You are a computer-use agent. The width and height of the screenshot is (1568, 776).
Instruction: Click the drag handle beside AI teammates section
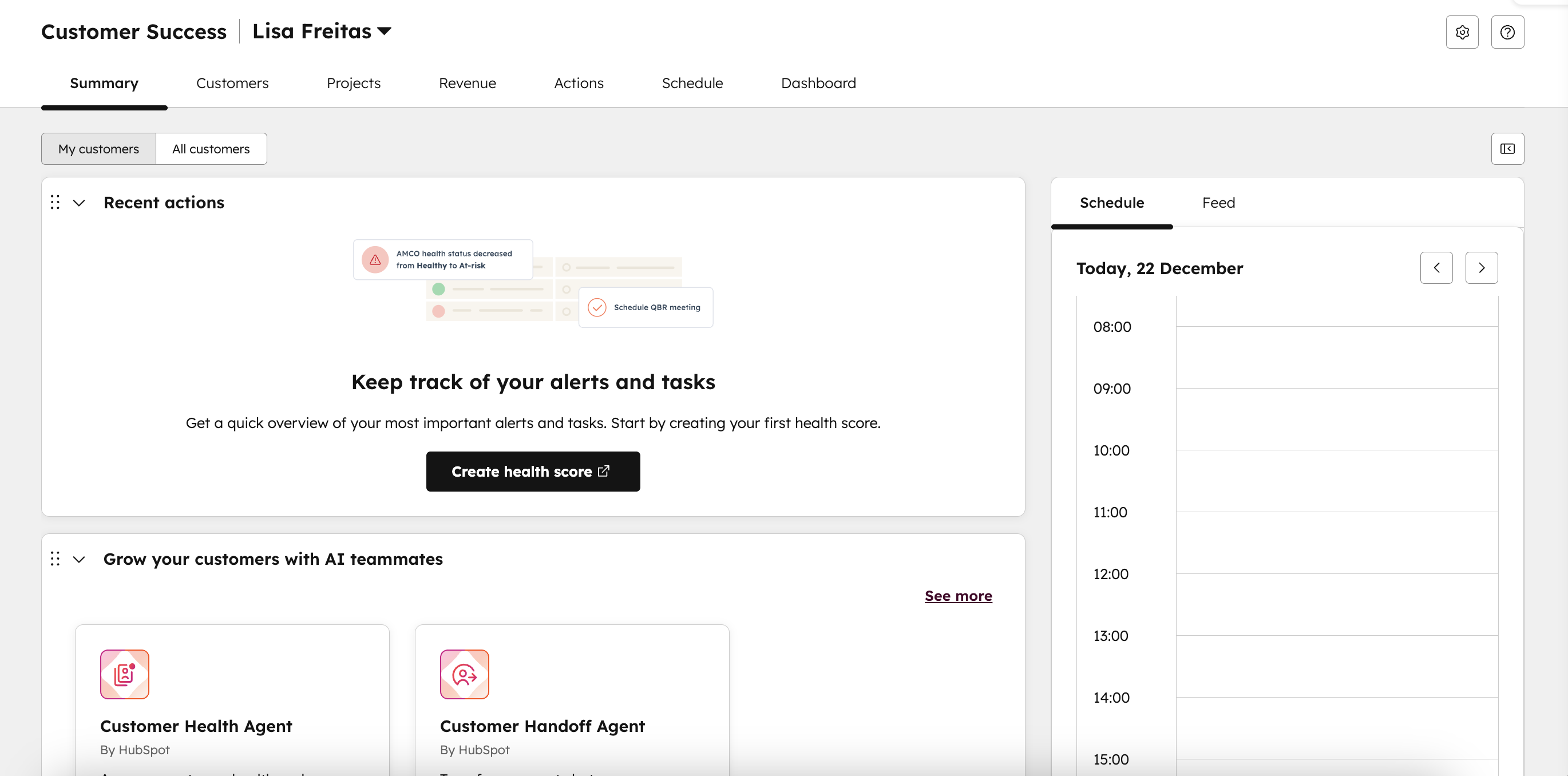(55, 559)
